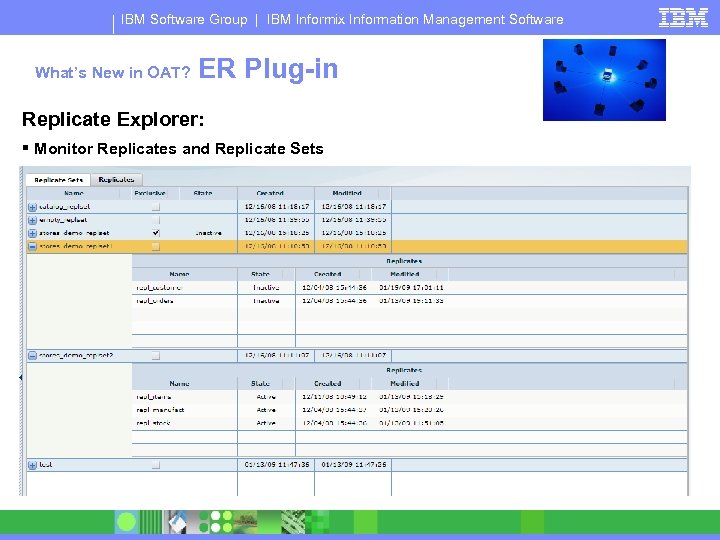Expand the empty_replset row
This screenshot has height=540, width=720.
[32, 220]
